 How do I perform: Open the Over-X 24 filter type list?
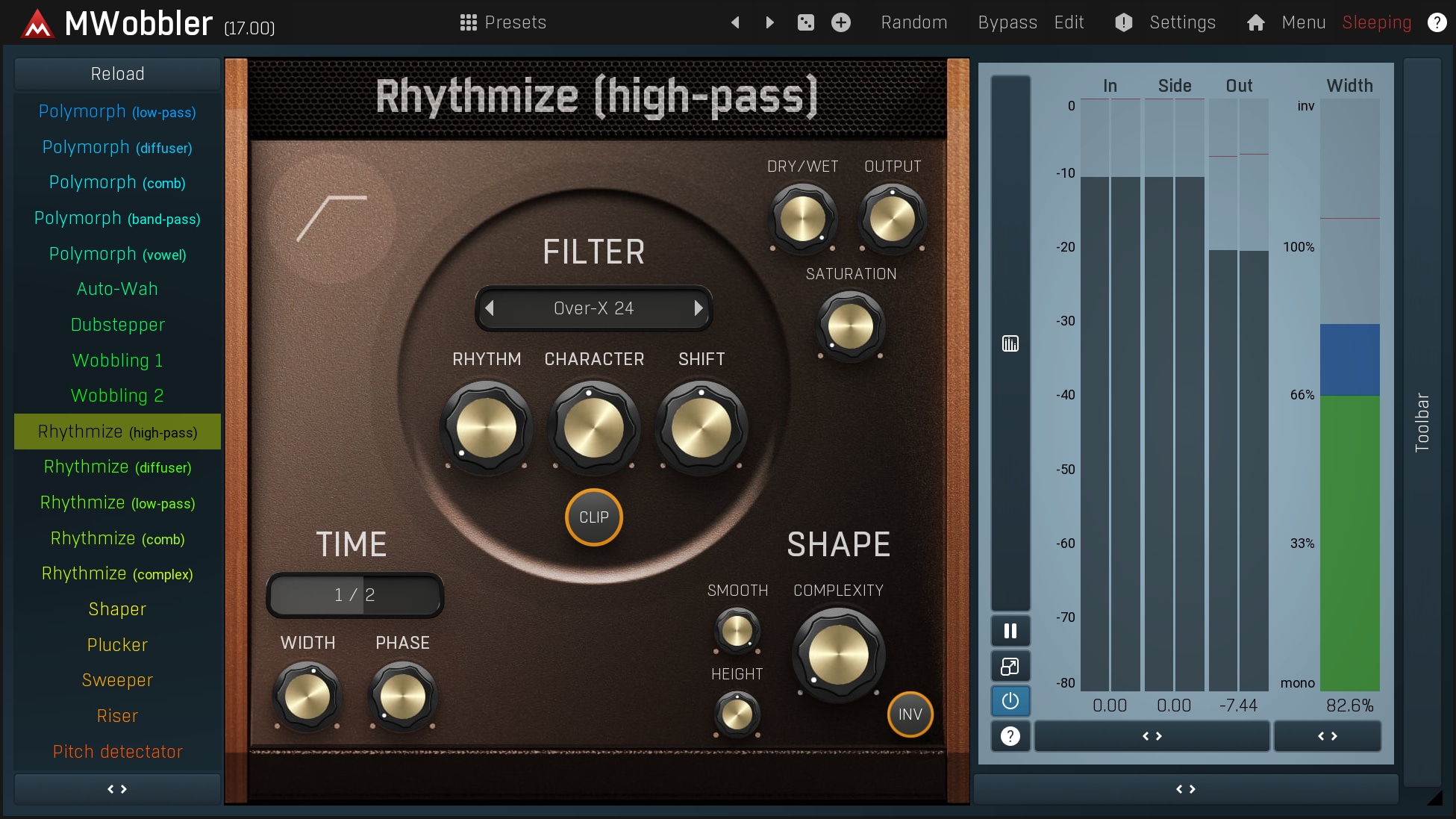click(593, 308)
